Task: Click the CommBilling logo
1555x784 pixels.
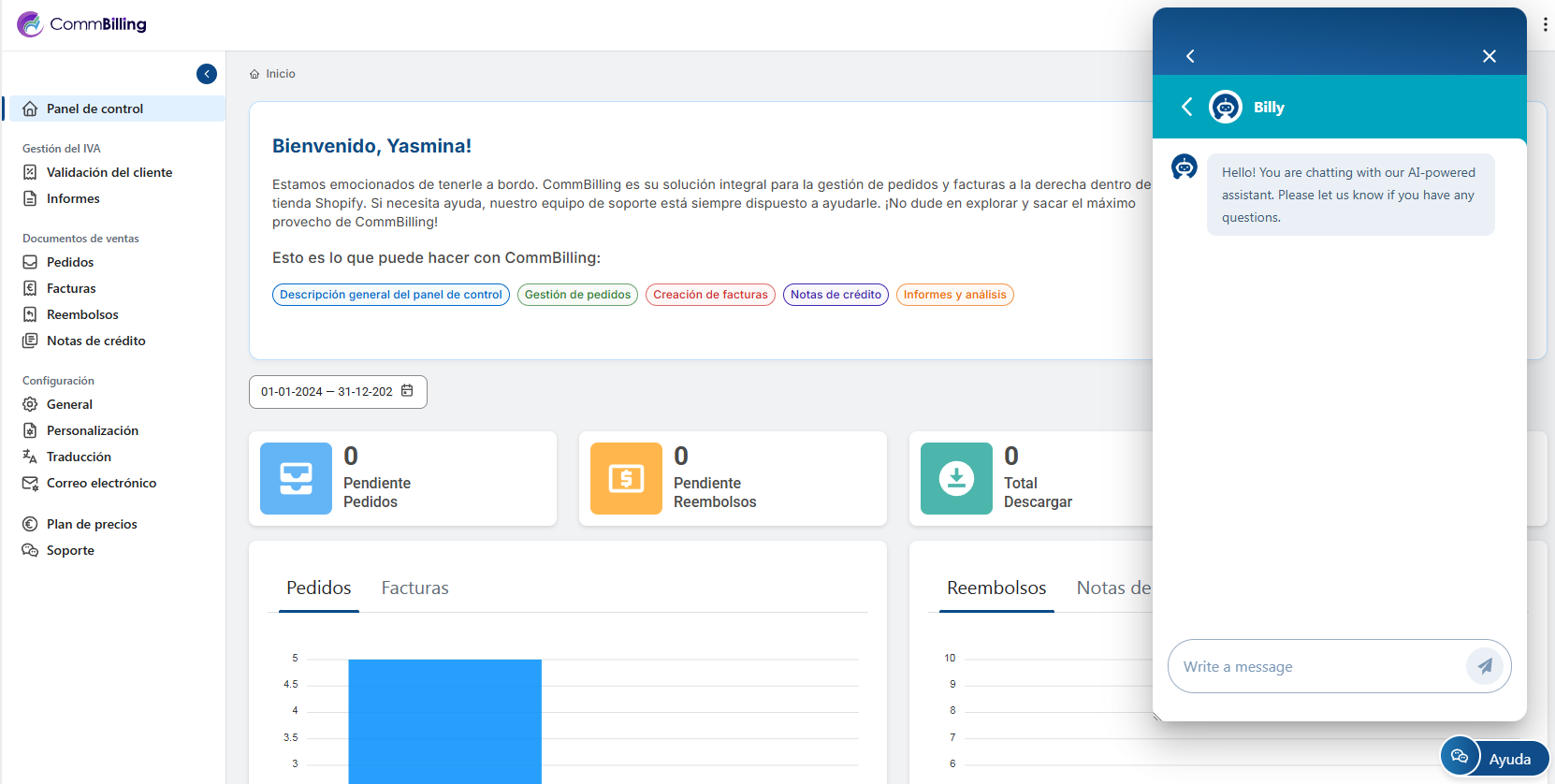Action: coord(82,24)
